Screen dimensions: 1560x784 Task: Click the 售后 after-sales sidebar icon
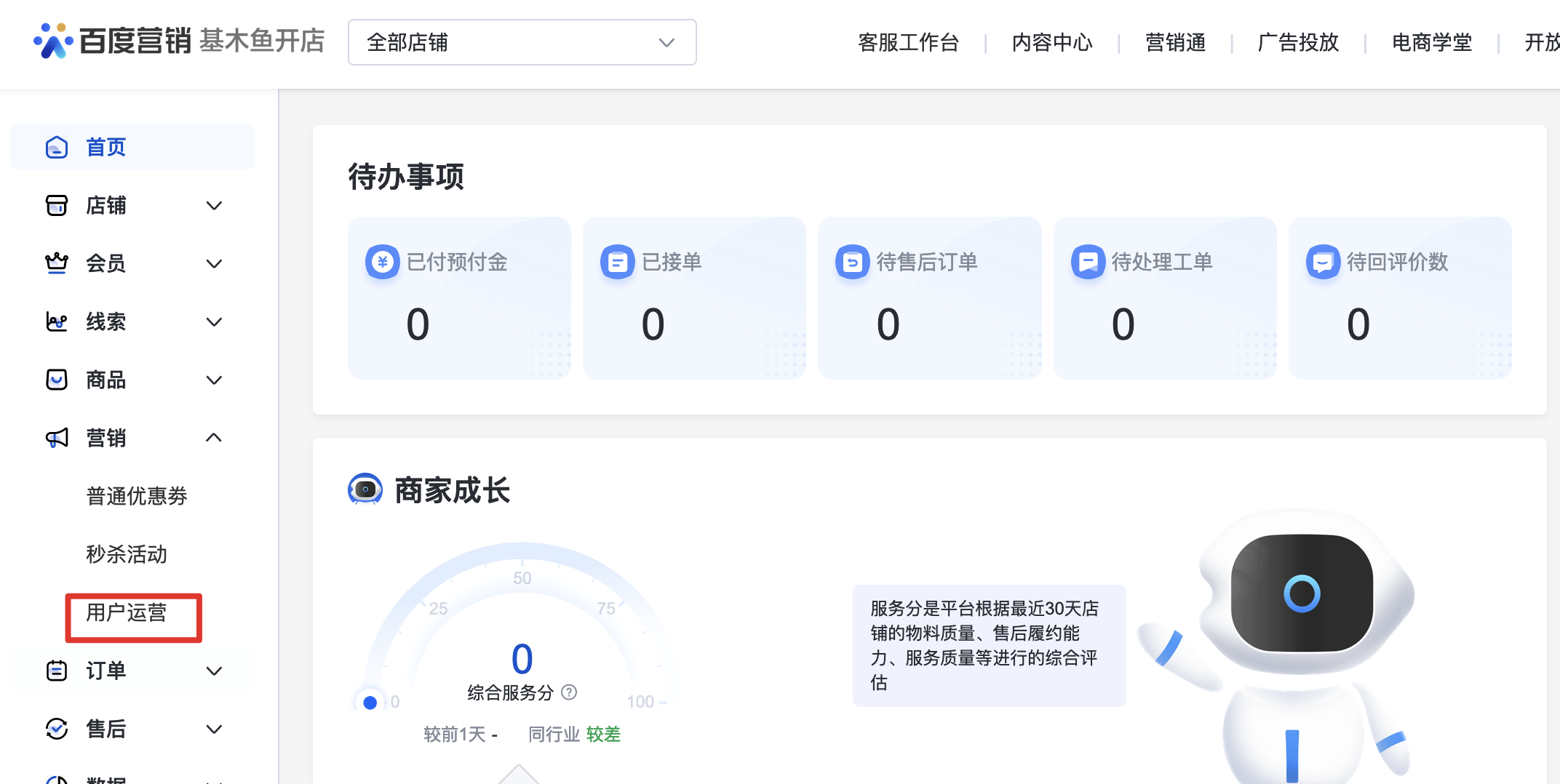(x=57, y=729)
